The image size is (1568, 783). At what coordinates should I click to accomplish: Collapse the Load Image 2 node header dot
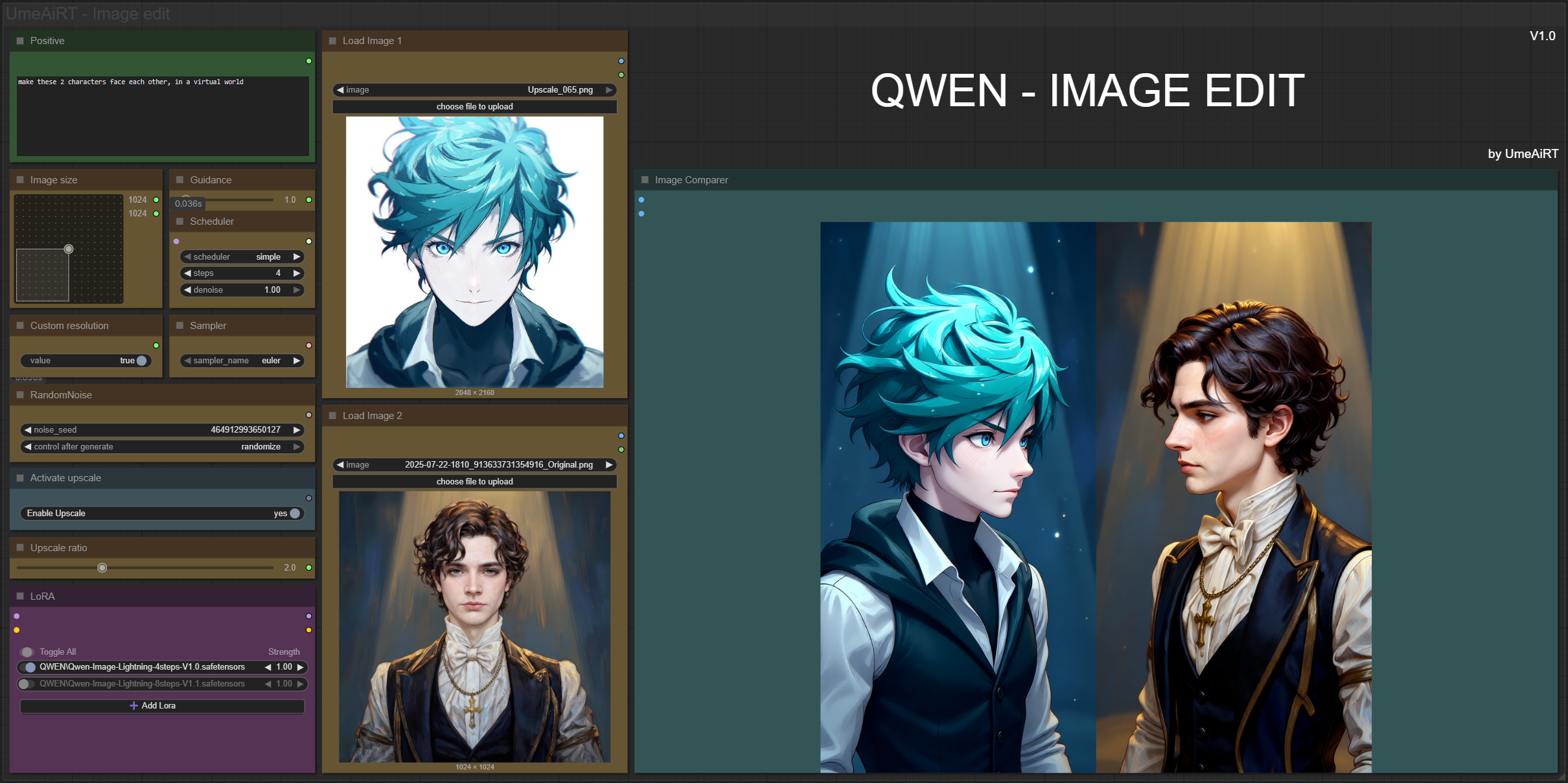tap(332, 416)
